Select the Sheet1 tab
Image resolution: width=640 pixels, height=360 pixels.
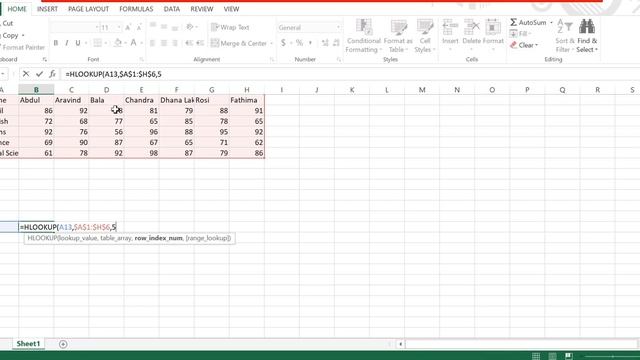pos(28,344)
